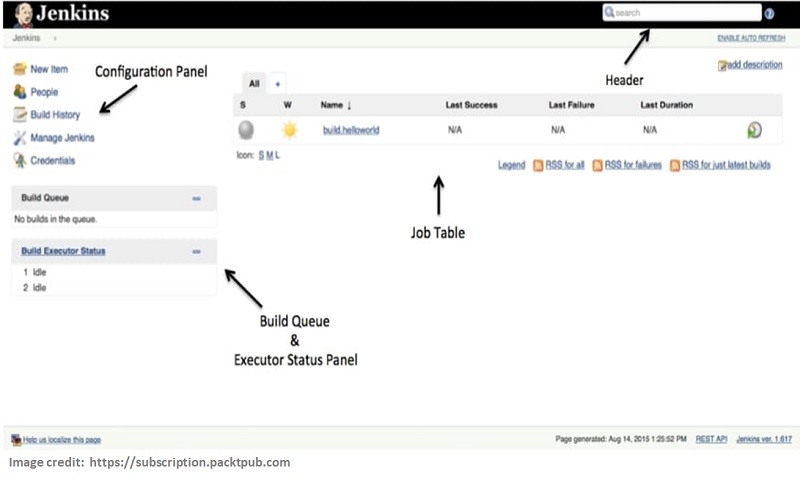Open the RSS for failures feed
The width and height of the screenshot is (800, 479).
point(632,165)
